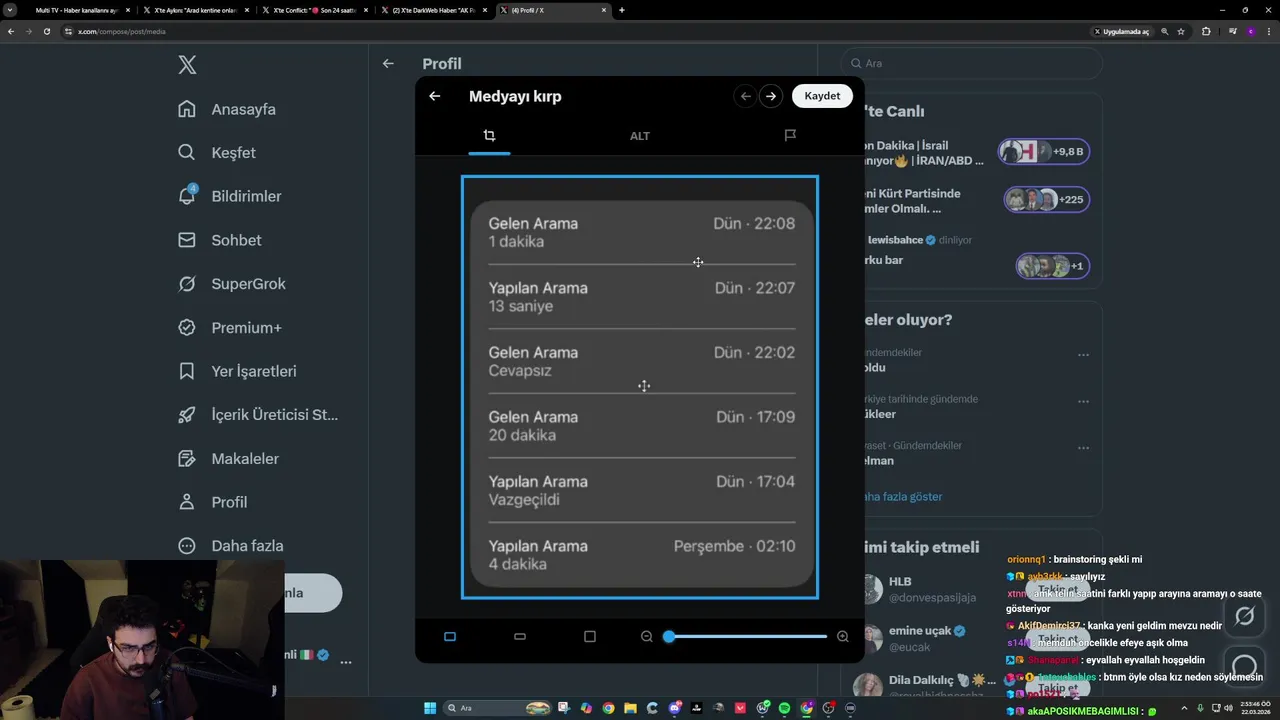Screen dimensions: 1280x720
Task: Focus the Ara search field on X
Action: [x=971, y=63]
